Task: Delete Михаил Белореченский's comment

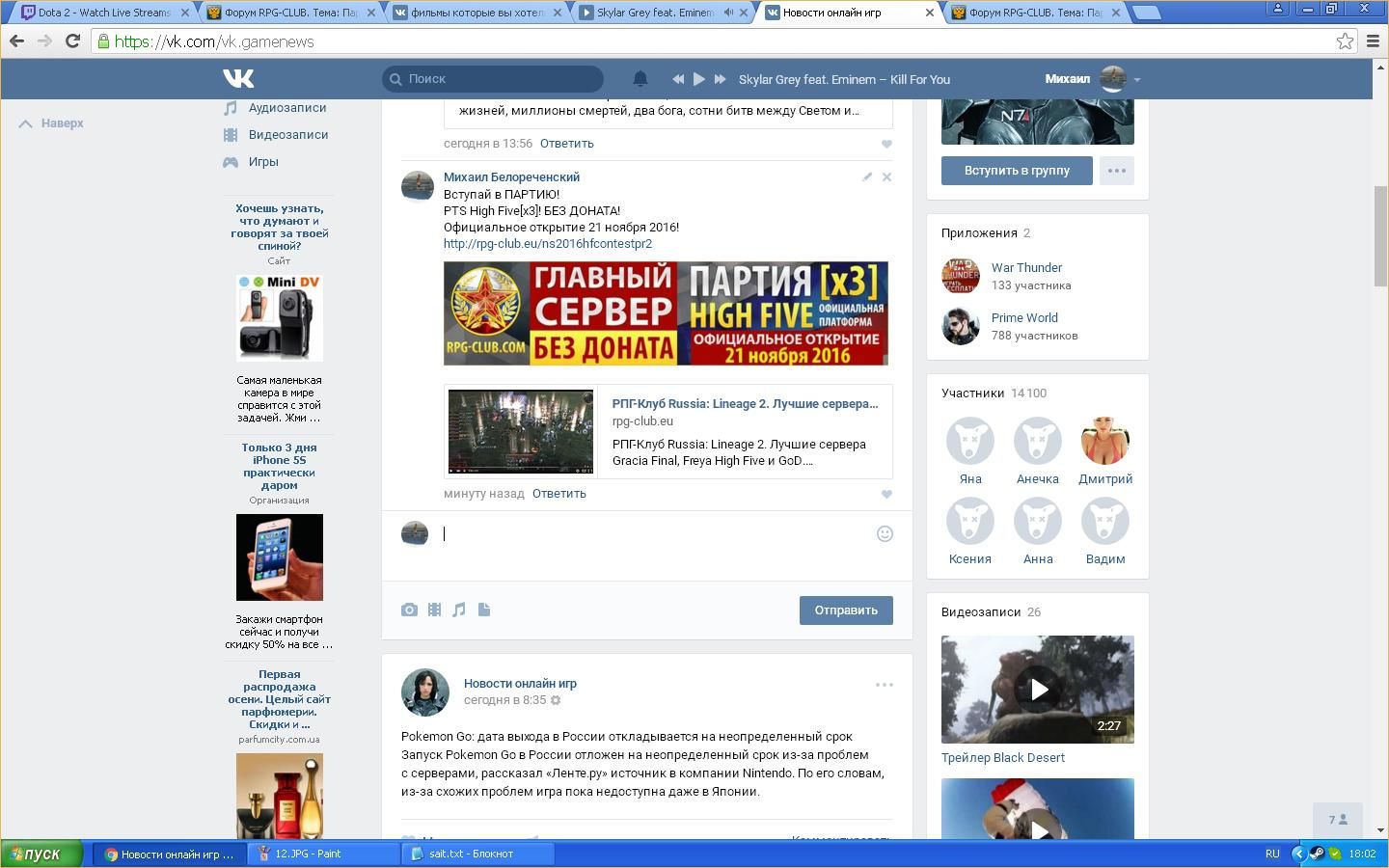Action: 886,176
